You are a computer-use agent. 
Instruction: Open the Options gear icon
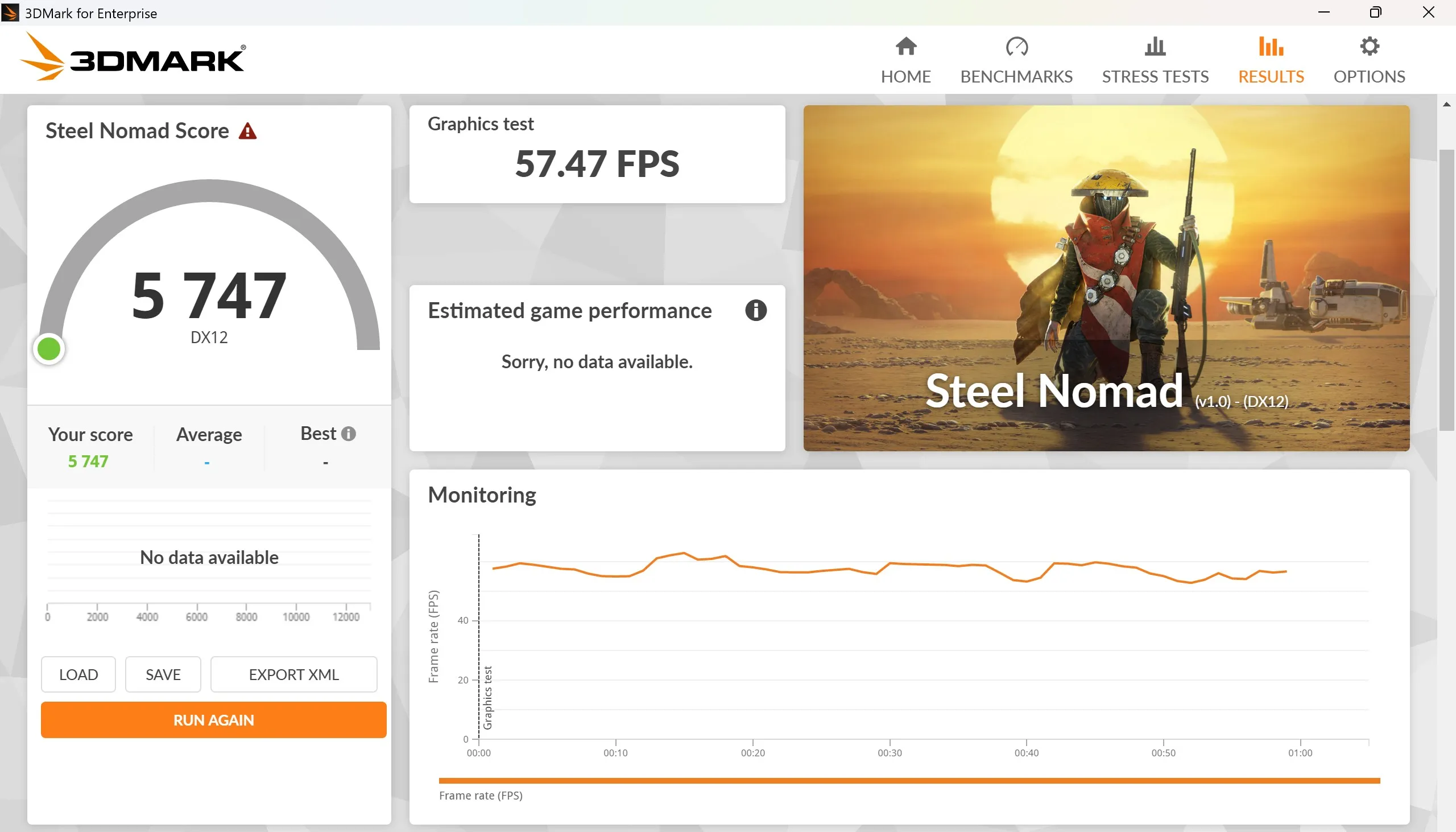click(1369, 46)
